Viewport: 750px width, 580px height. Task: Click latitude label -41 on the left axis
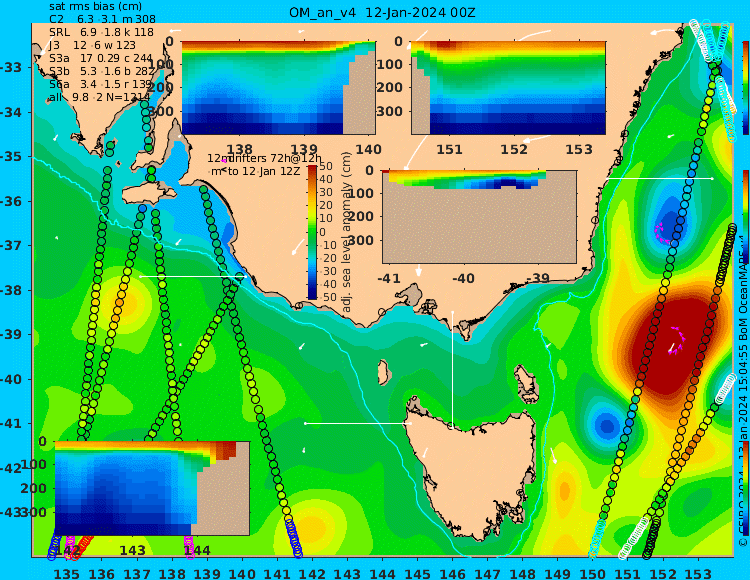tap(11, 424)
